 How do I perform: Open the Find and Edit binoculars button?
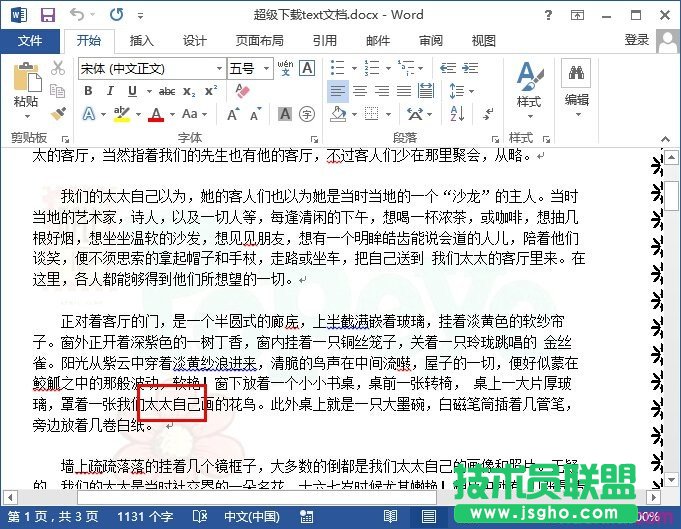click(x=576, y=86)
